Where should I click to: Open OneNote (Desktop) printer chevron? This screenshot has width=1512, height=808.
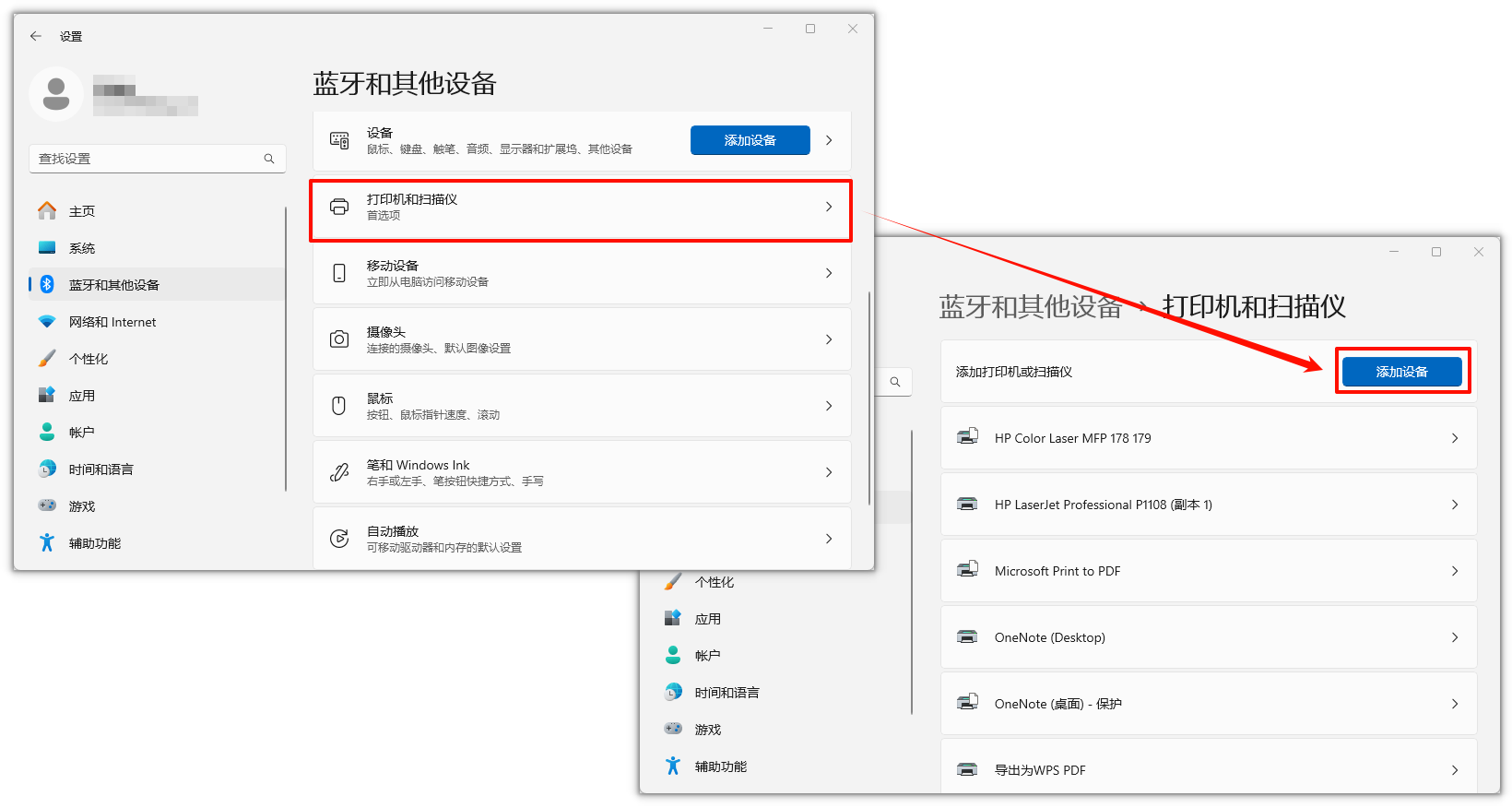[x=1455, y=637]
